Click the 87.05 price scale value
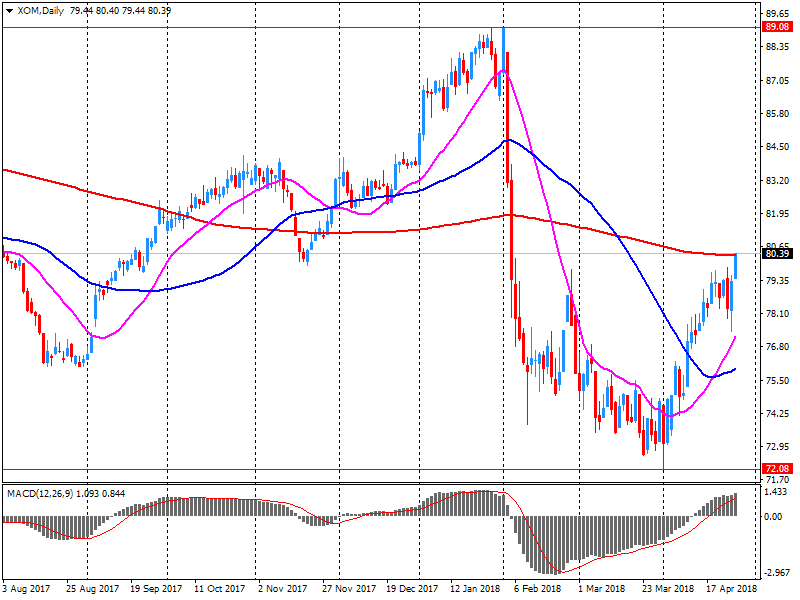800x600 pixels. coord(777,81)
